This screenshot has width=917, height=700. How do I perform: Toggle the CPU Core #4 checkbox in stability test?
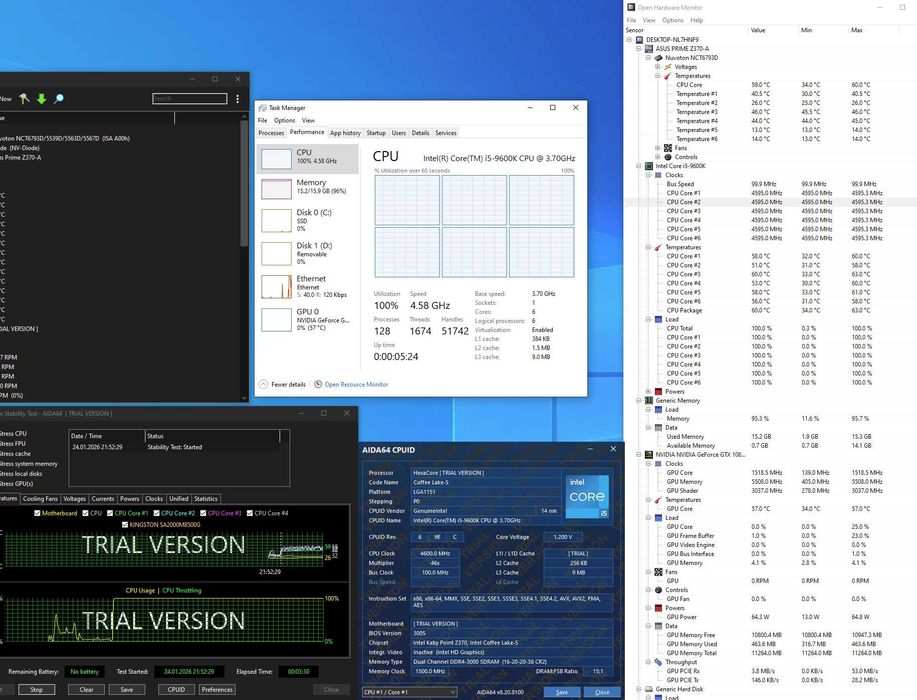pos(250,513)
